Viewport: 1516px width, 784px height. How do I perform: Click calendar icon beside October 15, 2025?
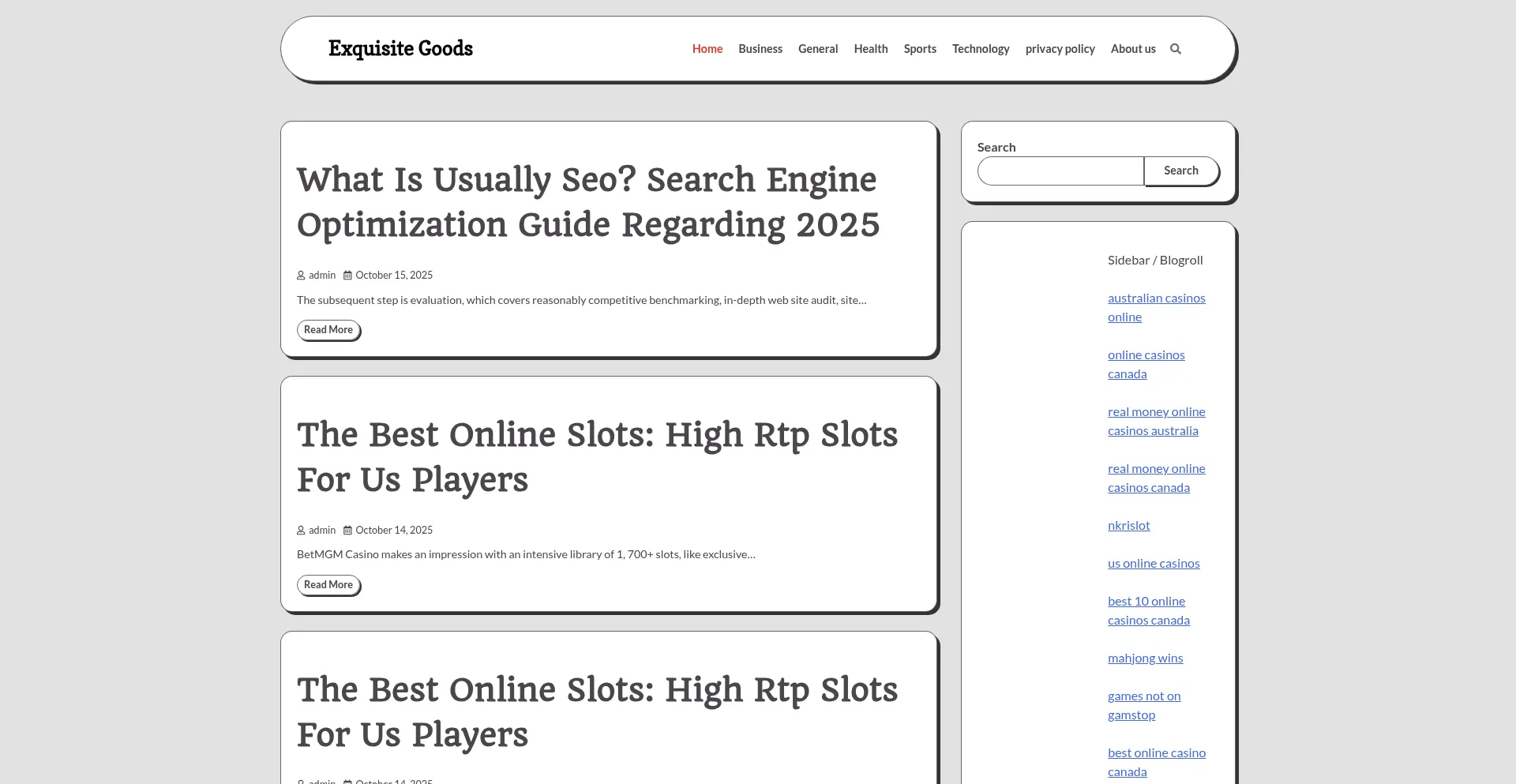pos(347,276)
